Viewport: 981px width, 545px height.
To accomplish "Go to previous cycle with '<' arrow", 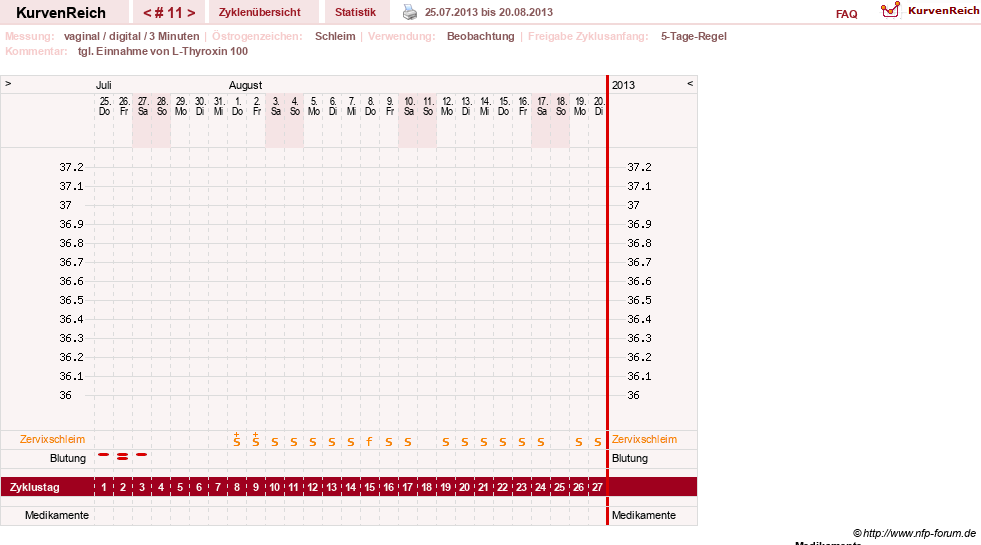I will point(147,13).
